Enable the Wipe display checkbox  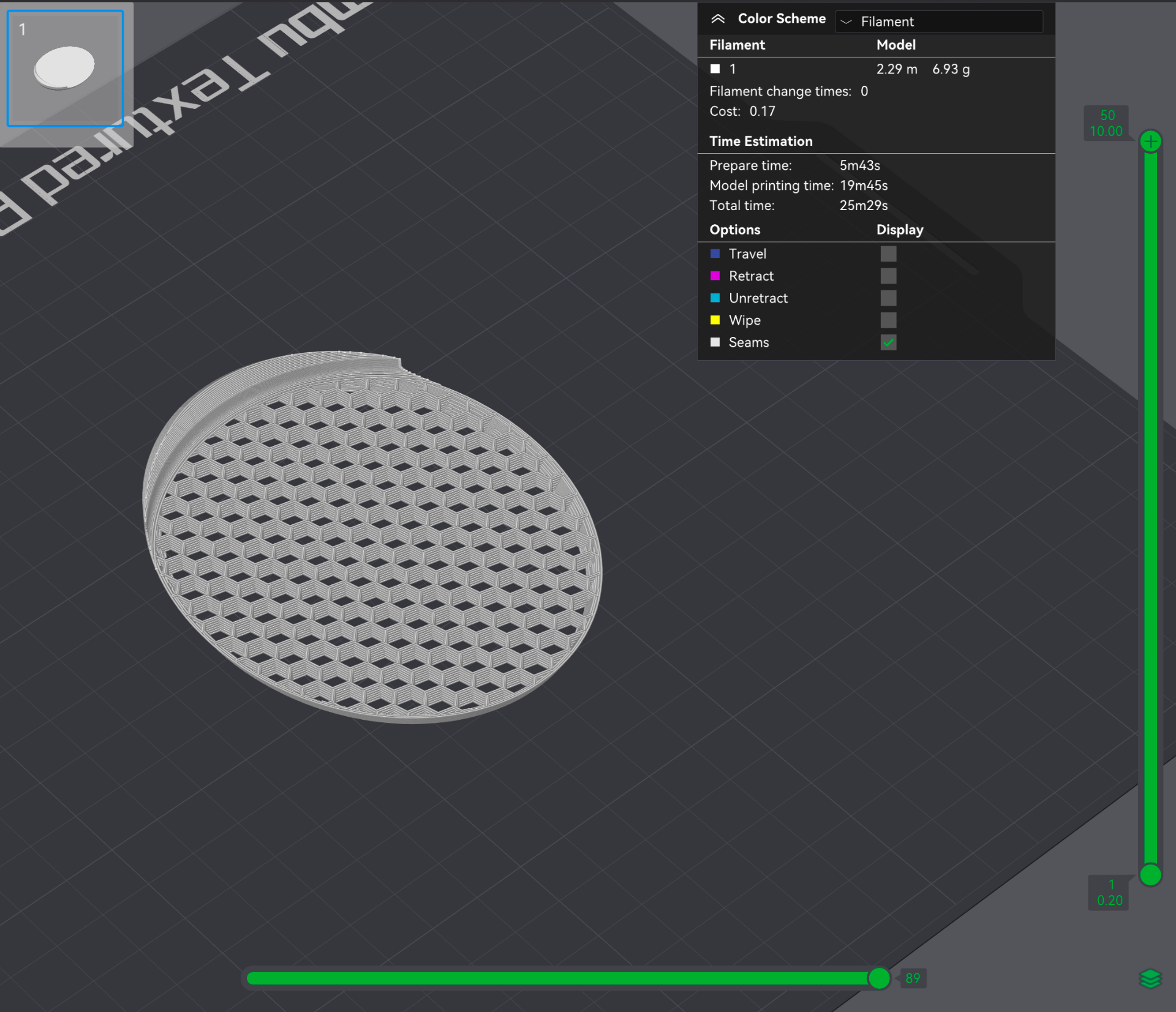tap(888, 320)
